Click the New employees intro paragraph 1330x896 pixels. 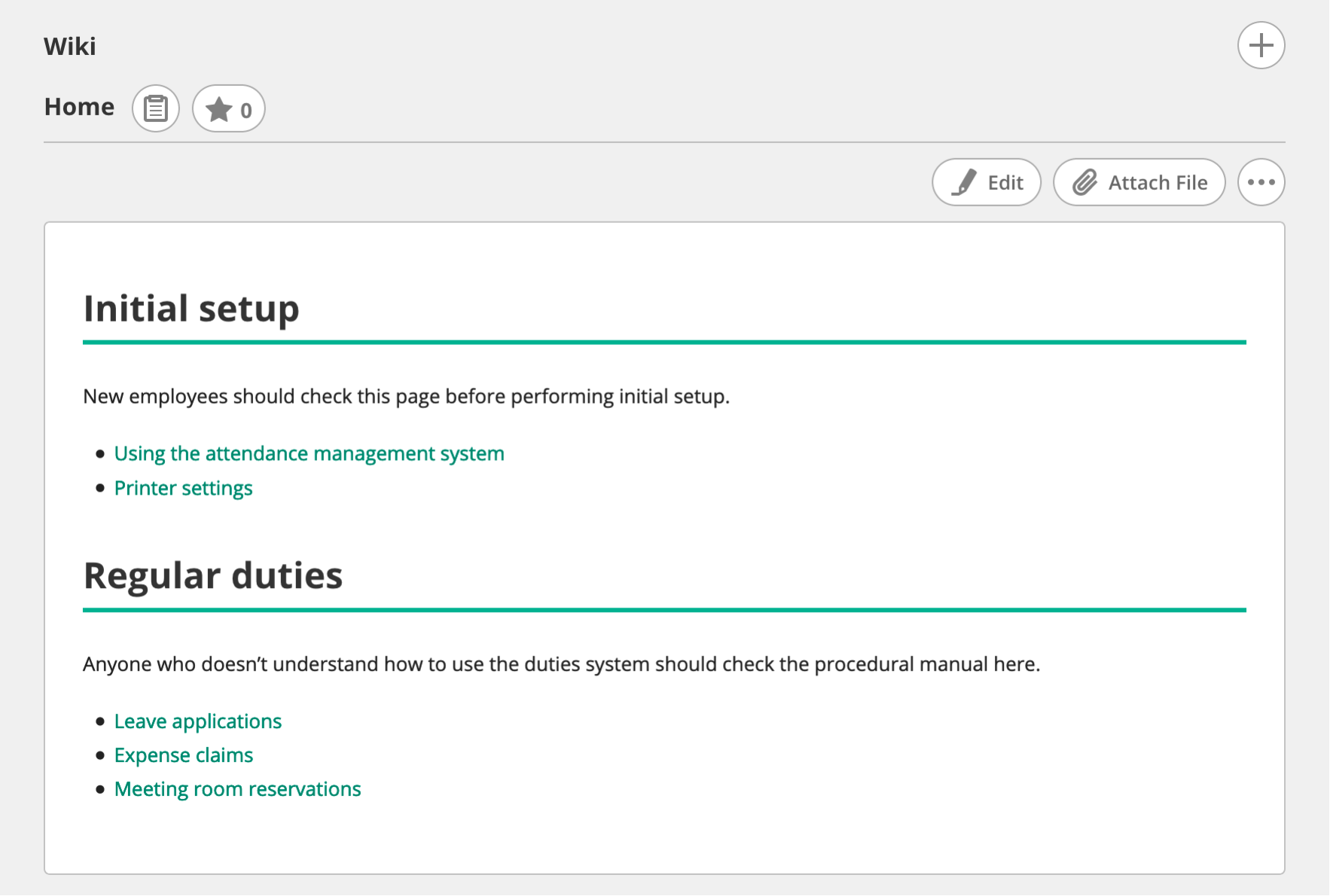click(x=406, y=396)
